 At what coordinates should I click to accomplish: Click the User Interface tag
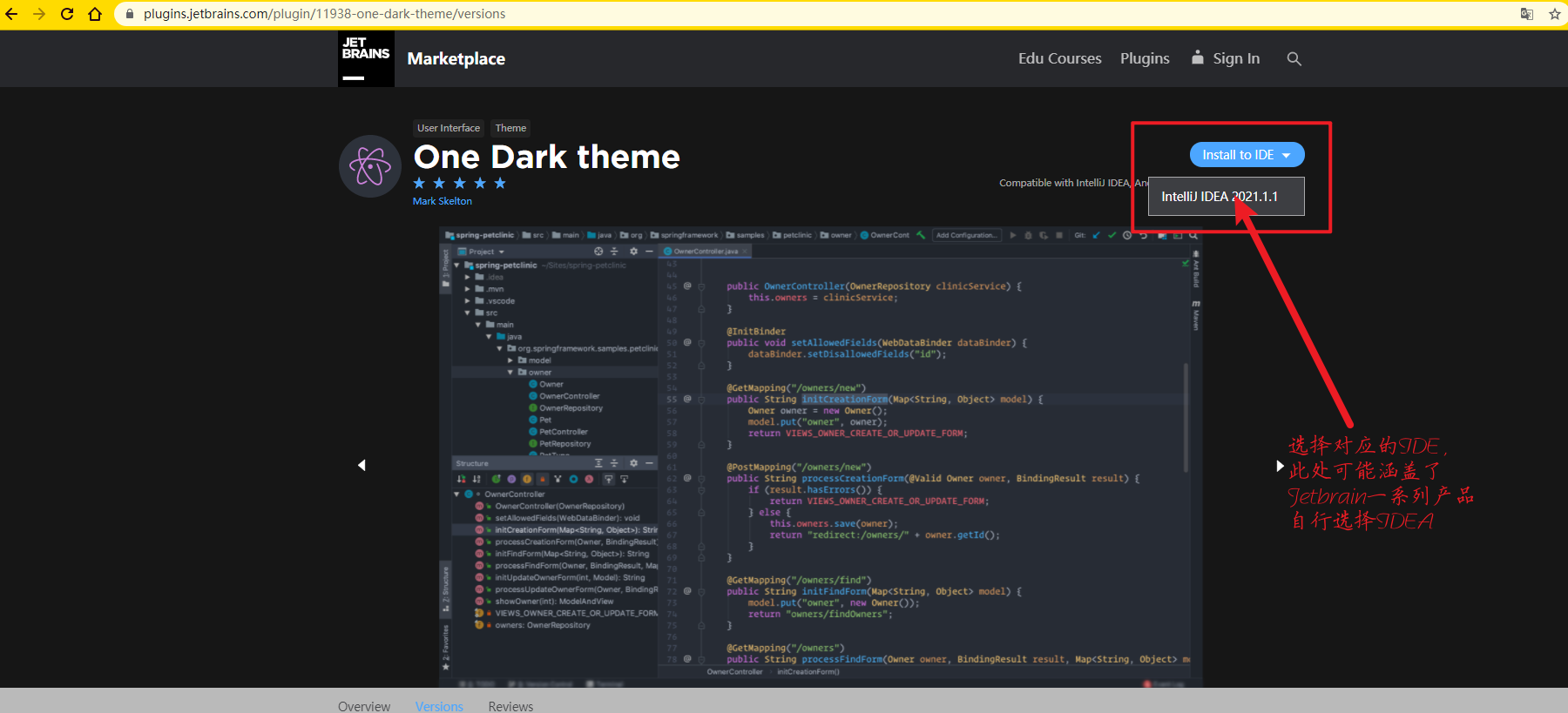pyautogui.click(x=449, y=128)
